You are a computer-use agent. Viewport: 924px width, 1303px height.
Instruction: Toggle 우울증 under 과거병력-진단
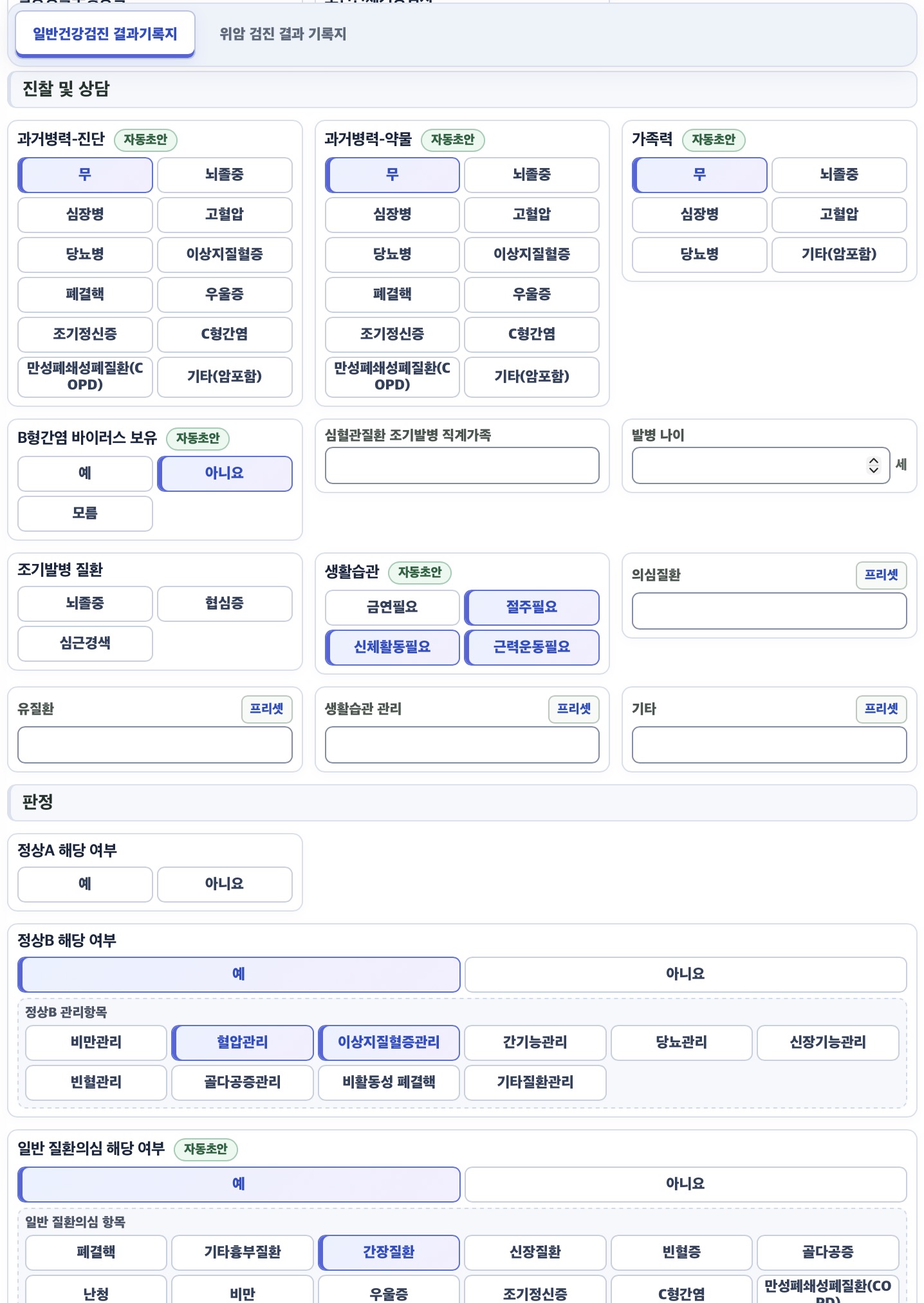225,295
